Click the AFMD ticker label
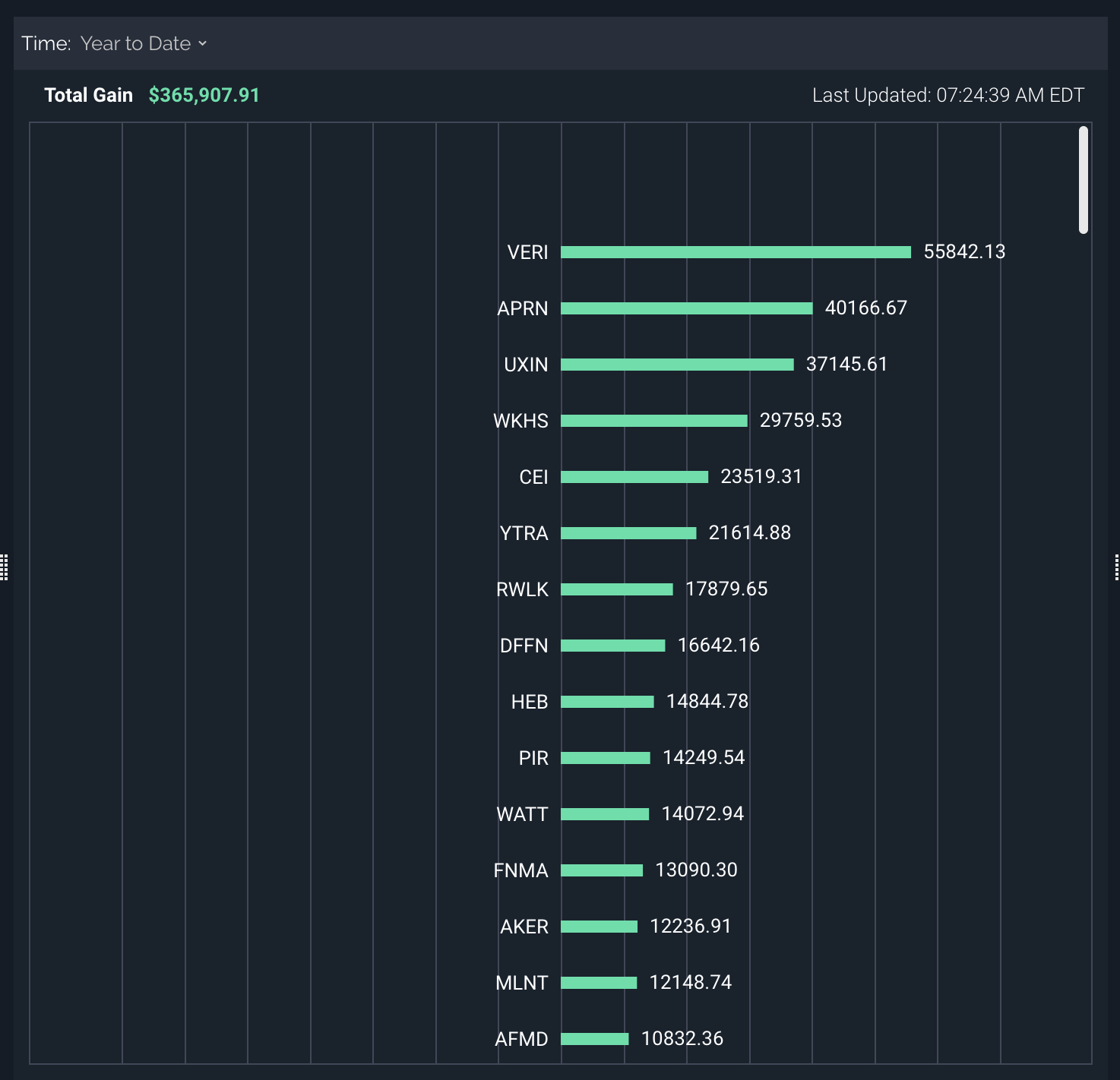Viewport: 1120px width, 1080px height. (521, 1039)
